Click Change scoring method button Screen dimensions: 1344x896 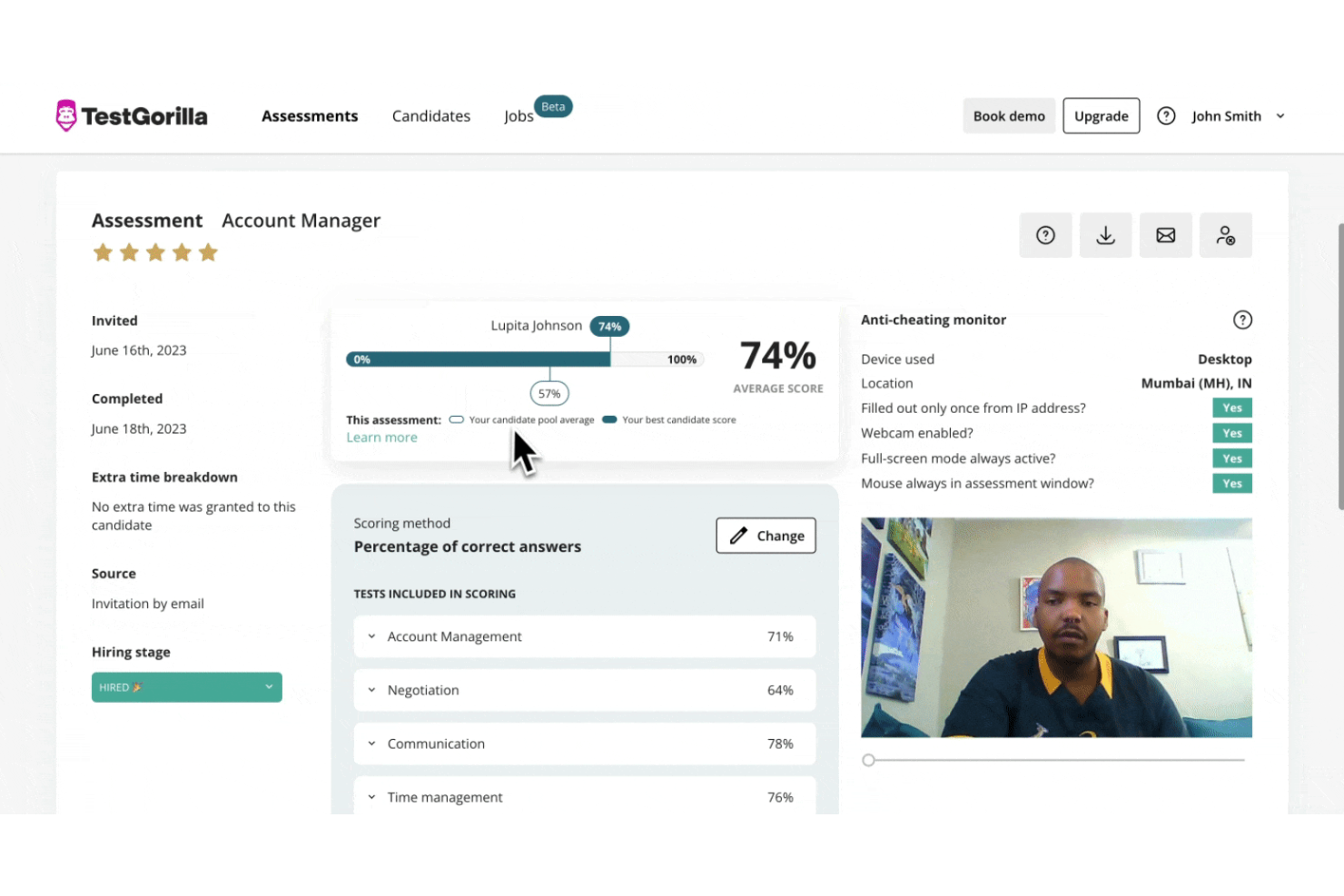coord(766,536)
